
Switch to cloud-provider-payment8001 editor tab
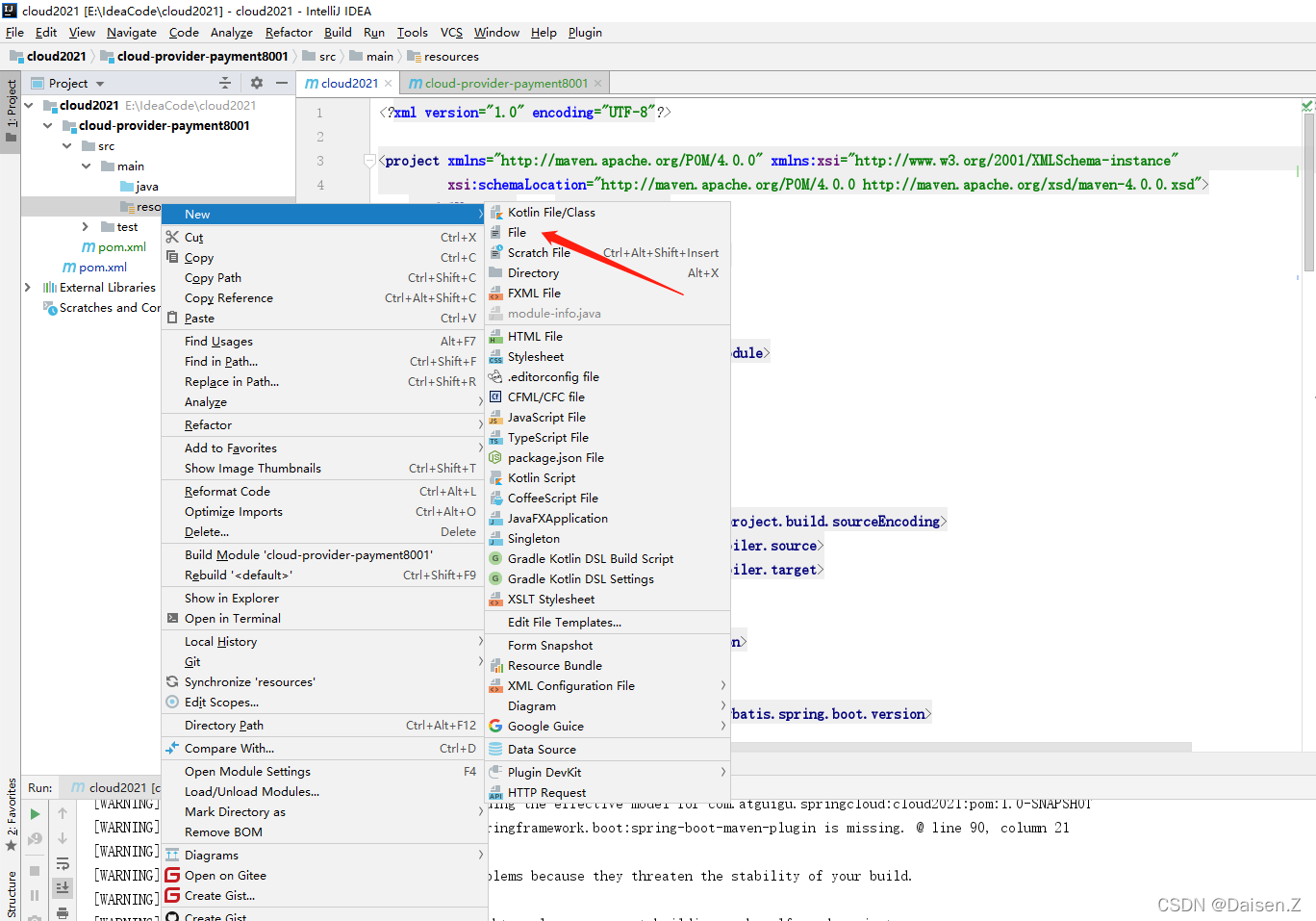coord(505,84)
